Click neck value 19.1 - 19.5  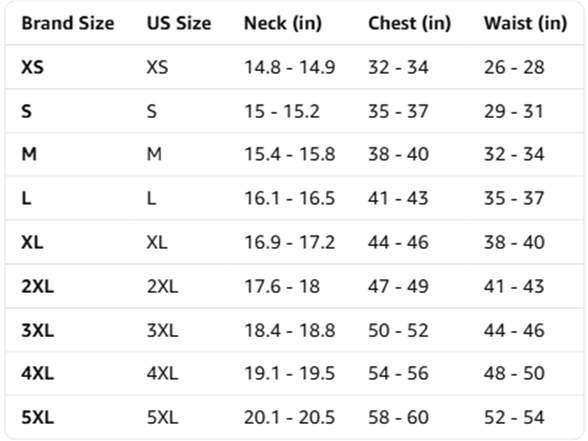[290, 374]
